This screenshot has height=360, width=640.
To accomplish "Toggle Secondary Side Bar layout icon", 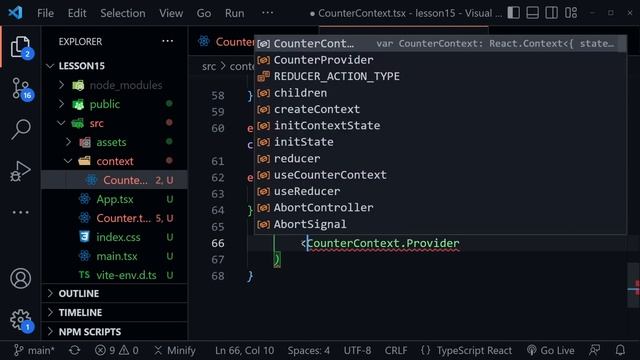I will [x=551, y=13].
